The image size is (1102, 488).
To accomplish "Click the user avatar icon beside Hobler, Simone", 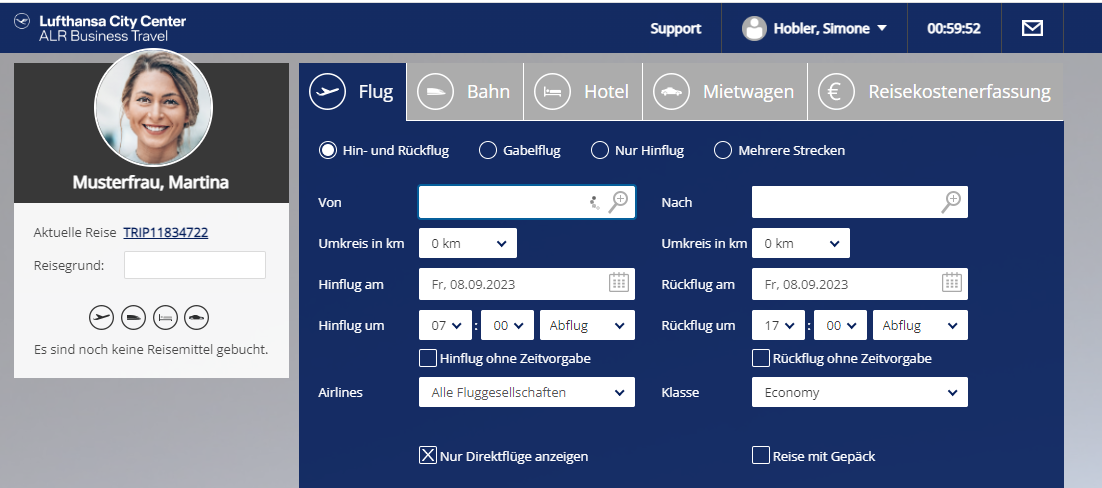I will pos(754,28).
